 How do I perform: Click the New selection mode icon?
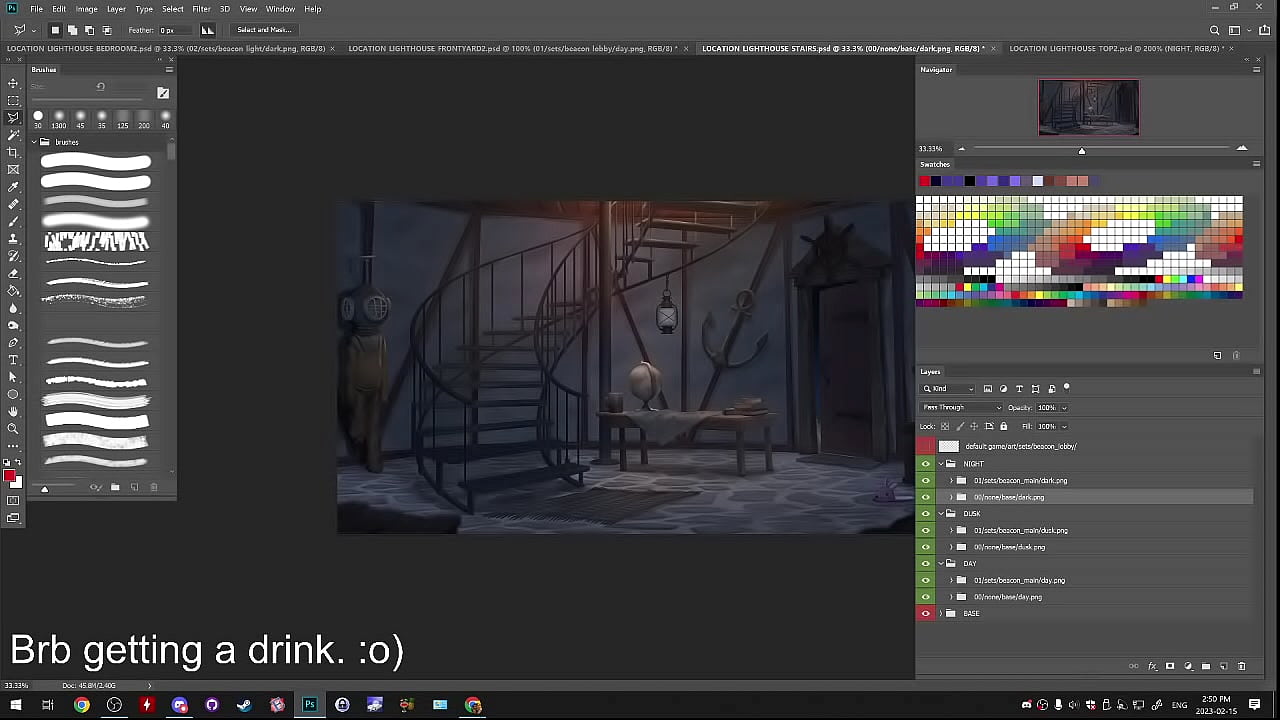55,30
